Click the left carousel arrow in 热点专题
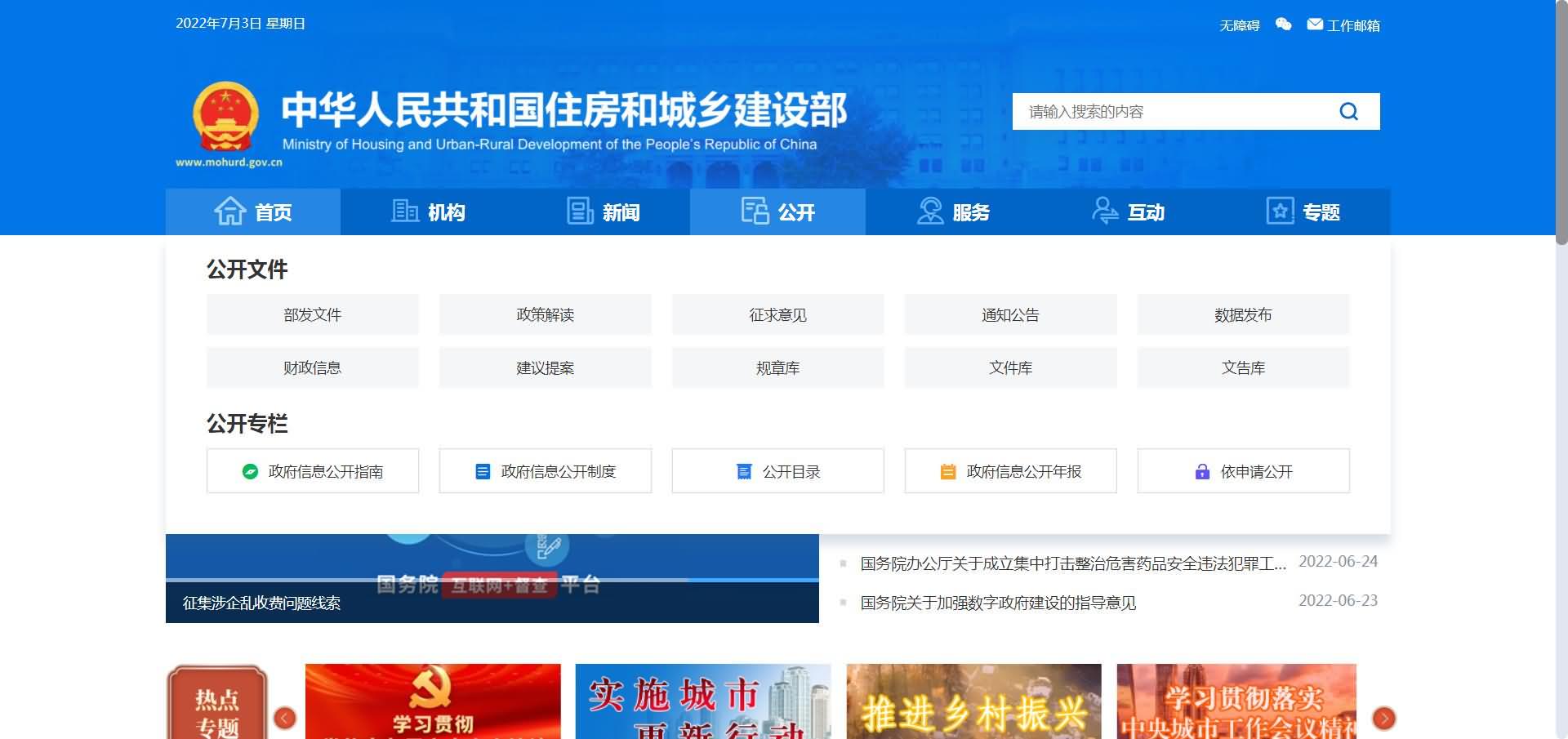The image size is (1568, 739). point(285,718)
